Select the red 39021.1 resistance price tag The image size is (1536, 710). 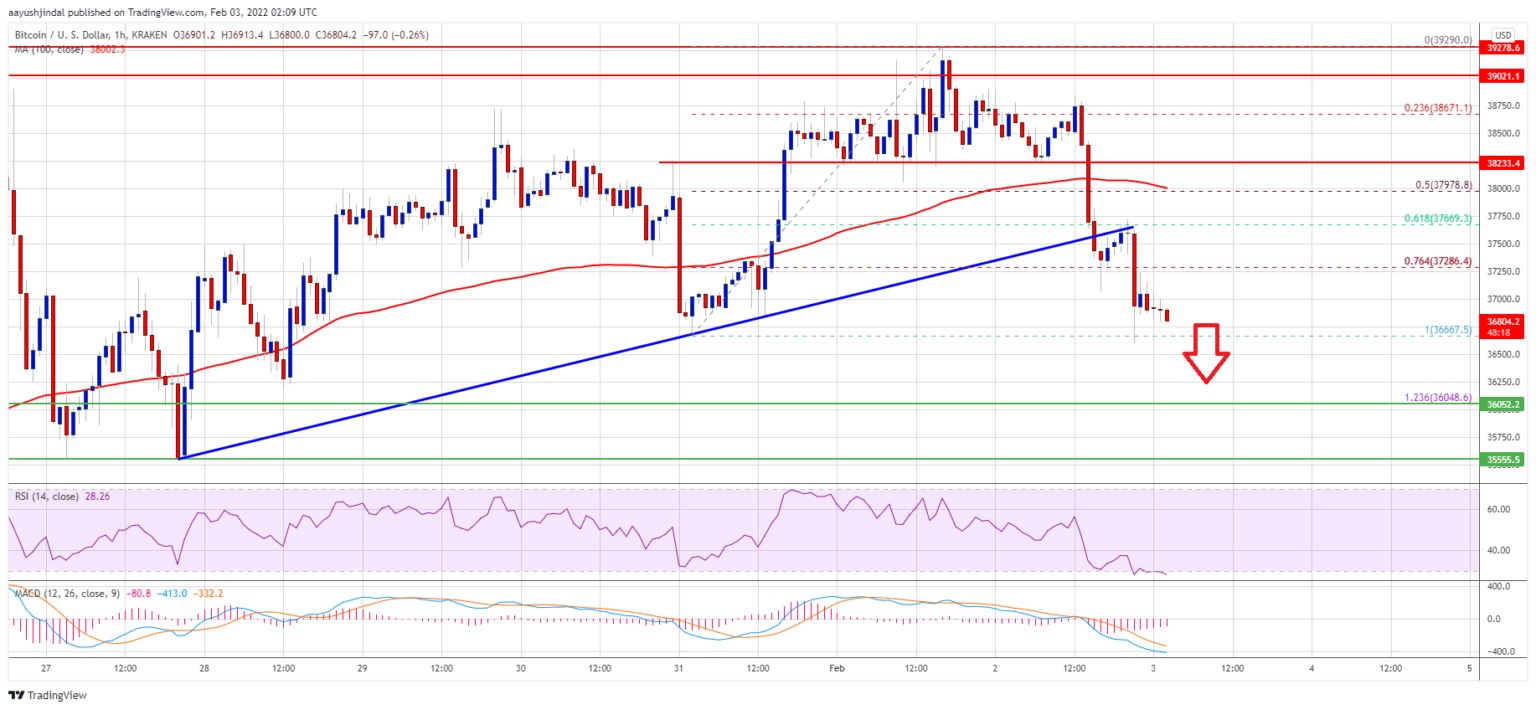[x=1502, y=75]
